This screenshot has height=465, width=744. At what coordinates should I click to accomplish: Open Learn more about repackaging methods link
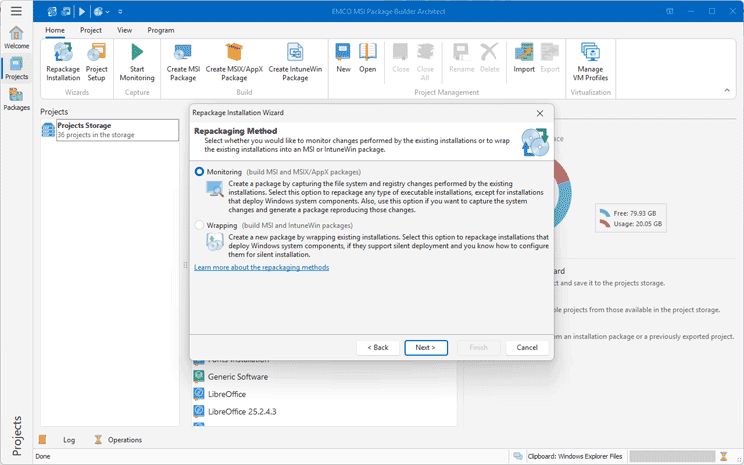click(261, 267)
